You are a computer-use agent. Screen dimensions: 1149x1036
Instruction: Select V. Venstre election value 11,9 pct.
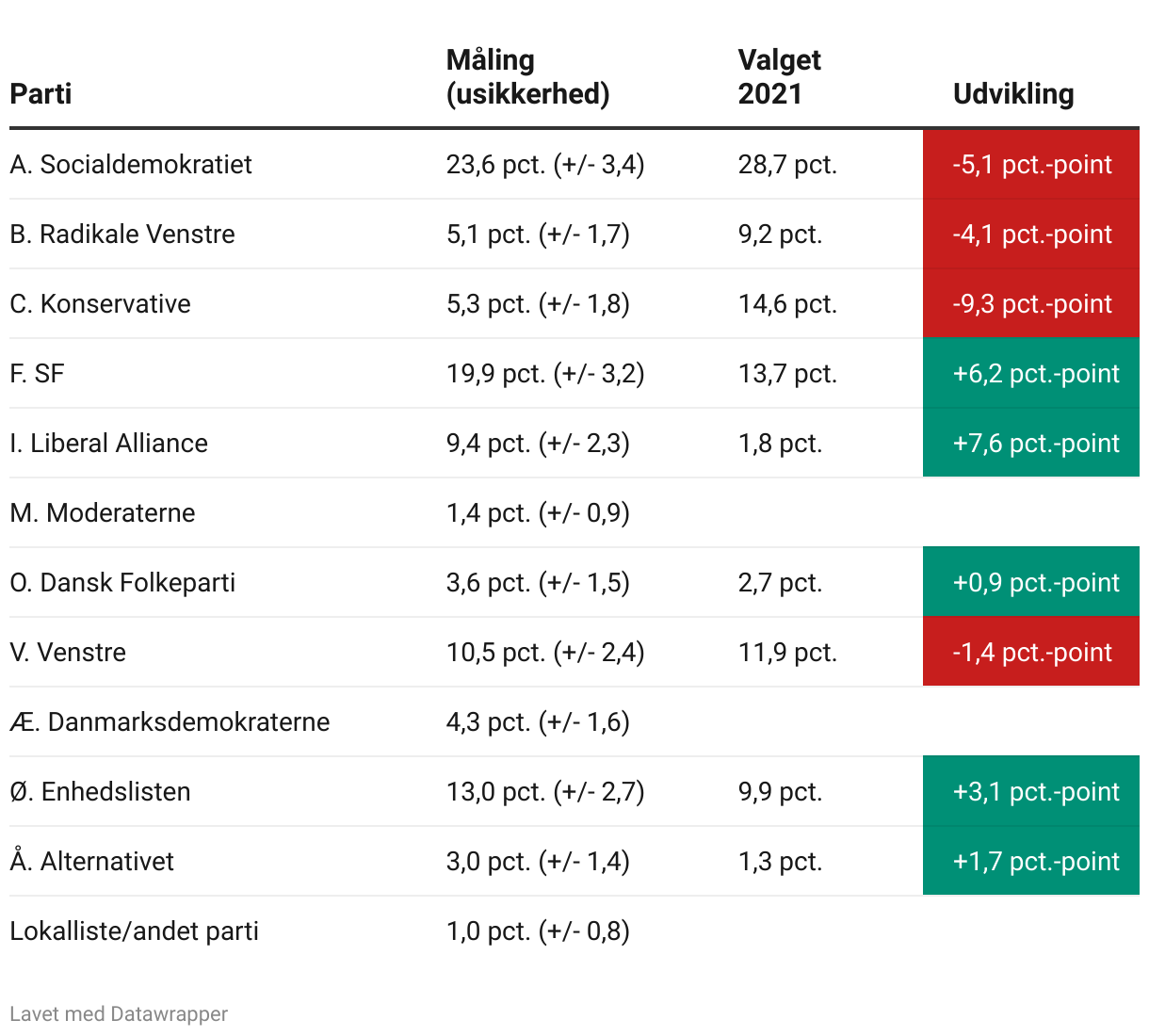[787, 653]
